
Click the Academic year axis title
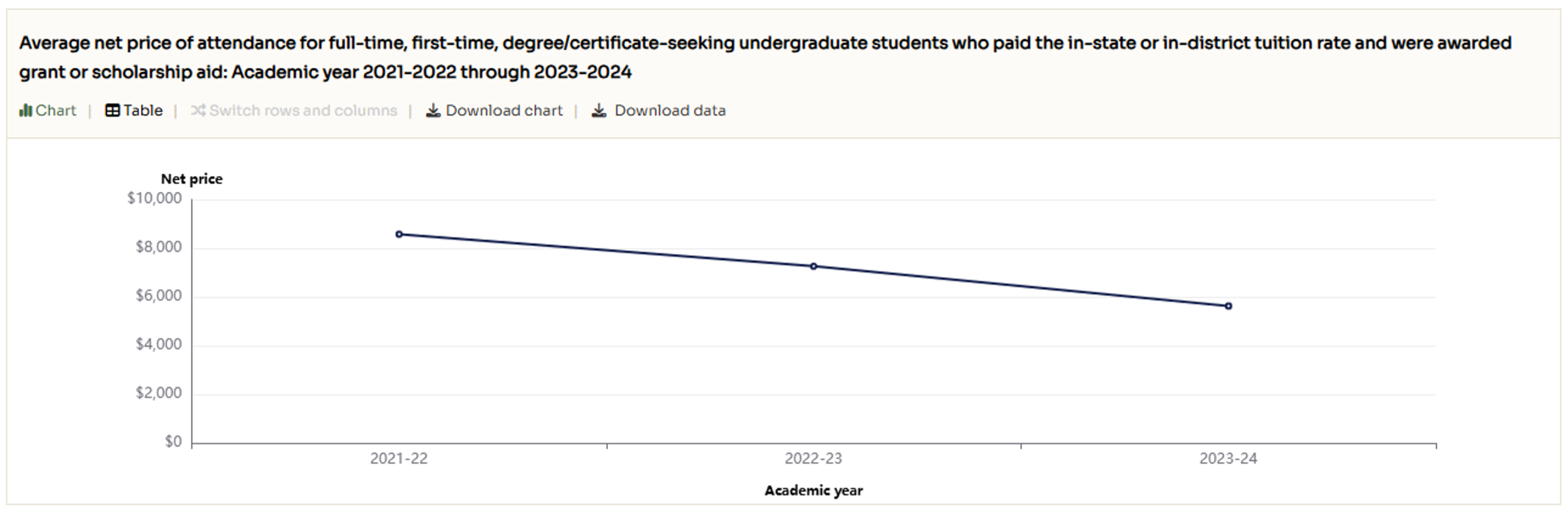813,490
